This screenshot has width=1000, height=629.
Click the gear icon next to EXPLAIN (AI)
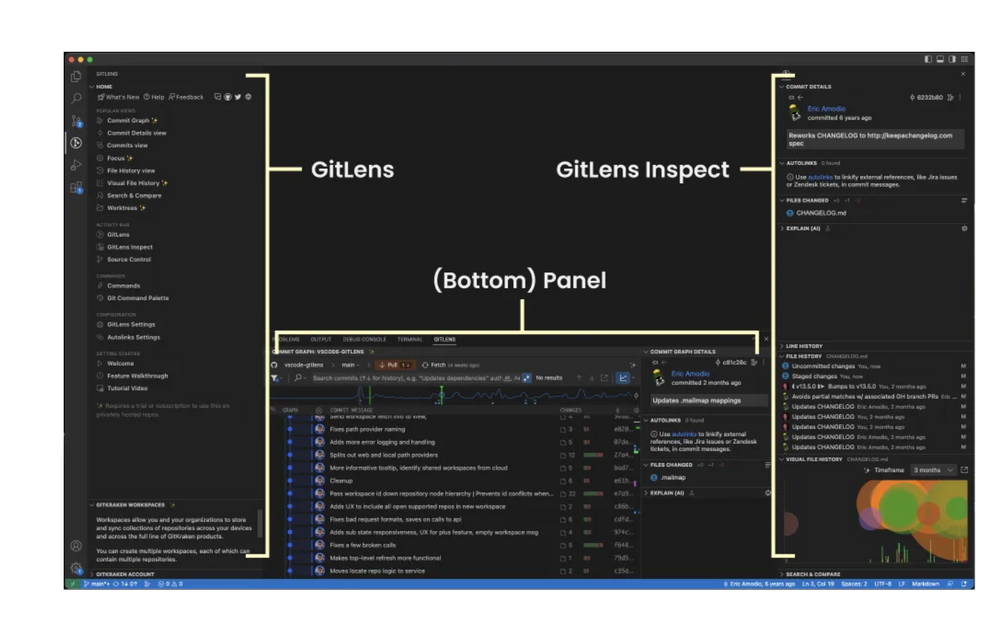point(964,228)
